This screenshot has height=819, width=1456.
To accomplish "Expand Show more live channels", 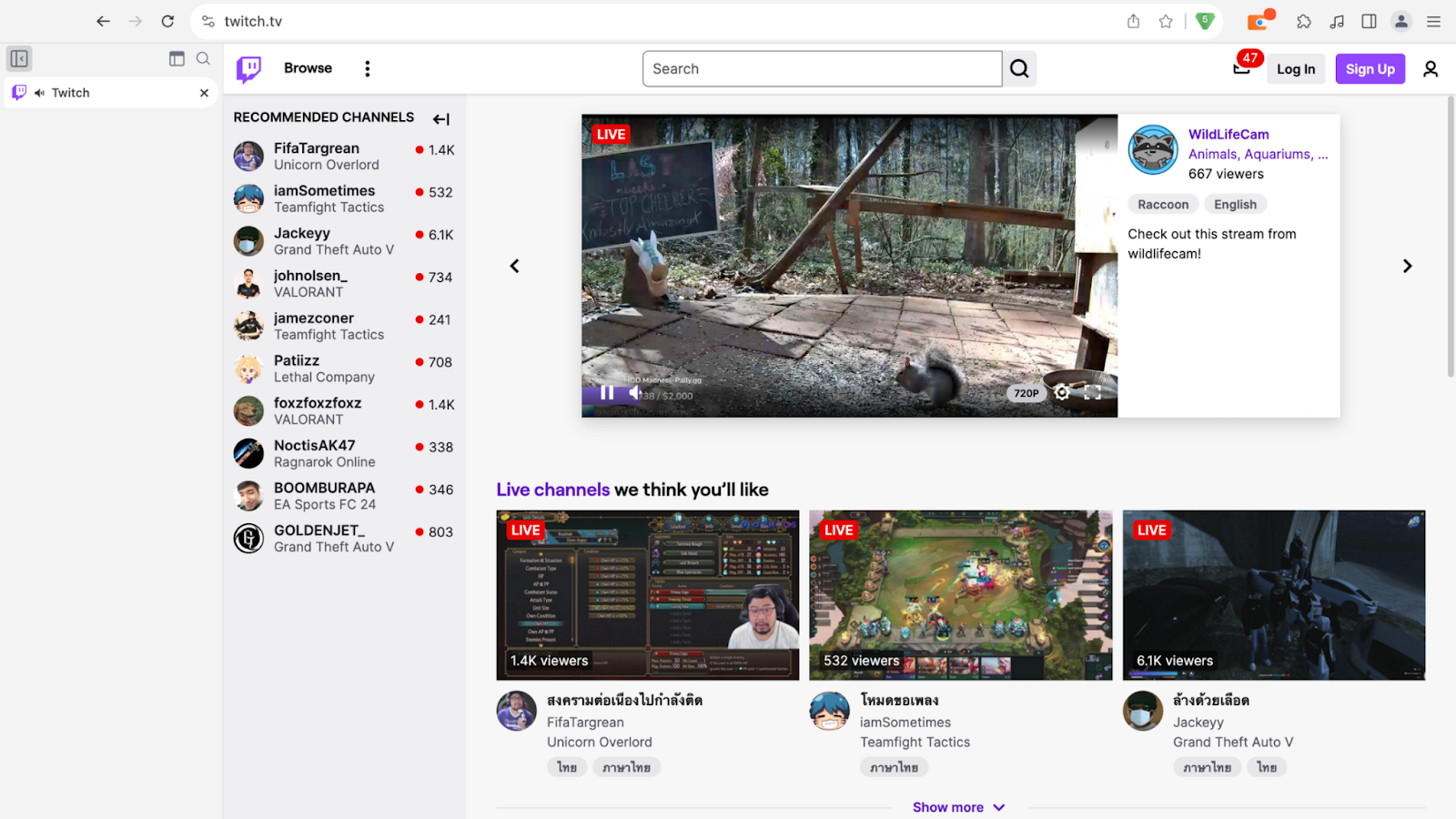I will [x=959, y=807].
